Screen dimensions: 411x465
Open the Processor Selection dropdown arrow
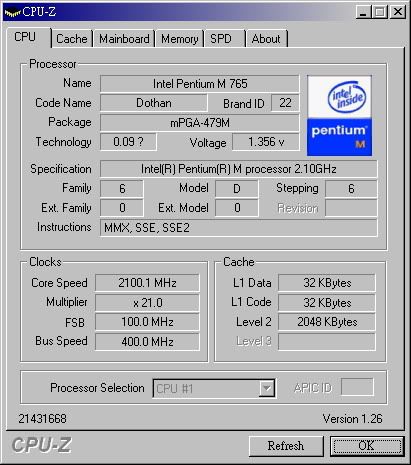click(x=267, y=388)
